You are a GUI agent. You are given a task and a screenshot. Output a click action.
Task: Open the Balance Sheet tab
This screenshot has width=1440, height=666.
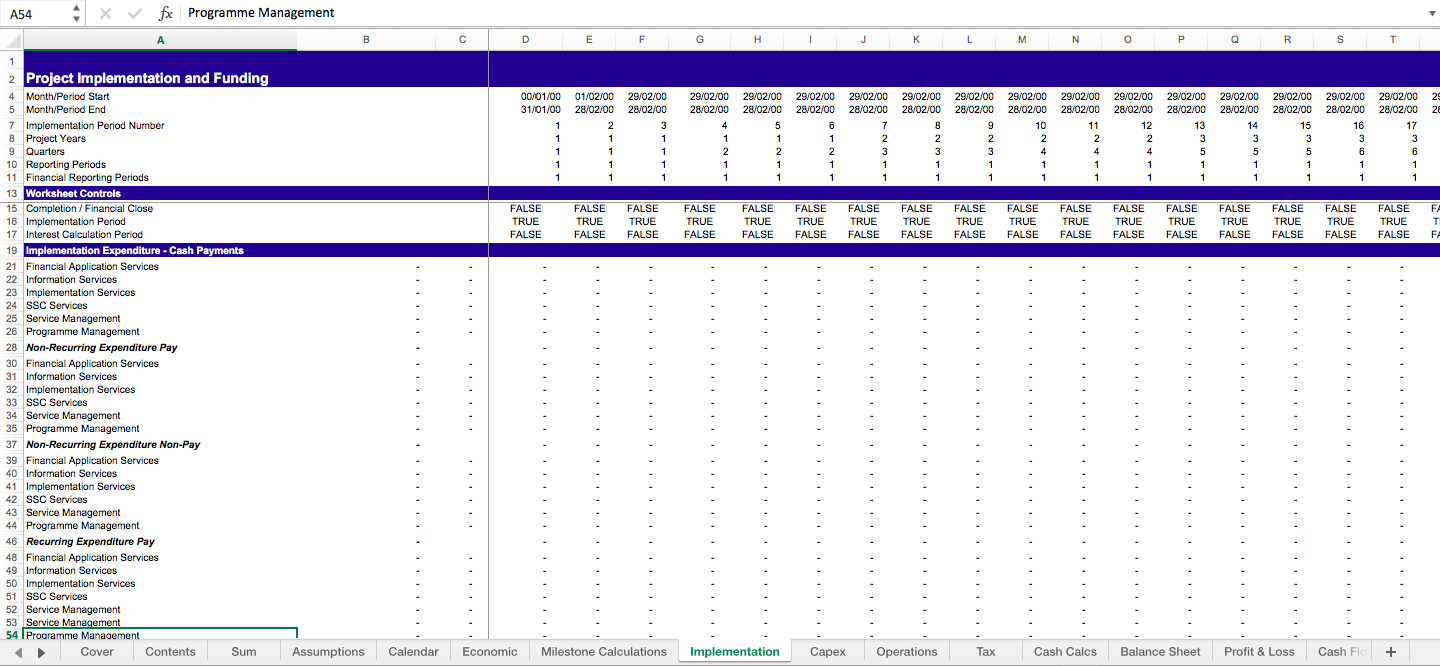1160,652
